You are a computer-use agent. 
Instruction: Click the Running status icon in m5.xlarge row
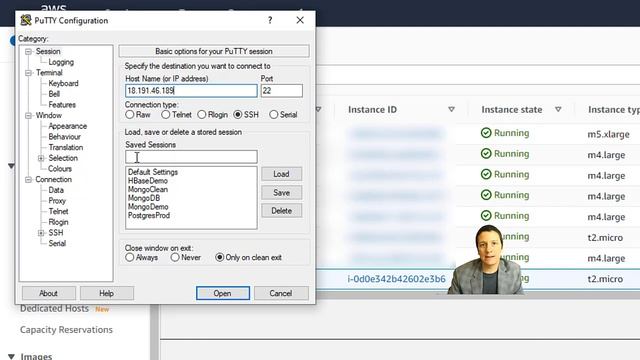(486, 133)
